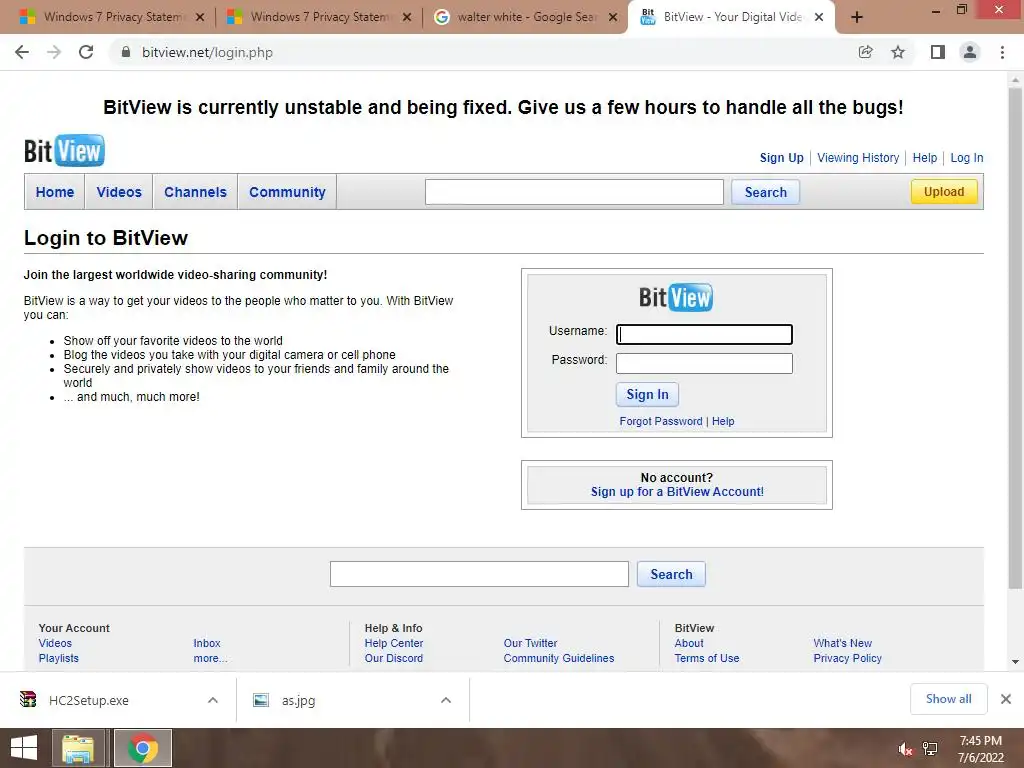The image size is (1024, 768).
Task: Open a new tab with plus icon
Action: [x=857, y=18]
